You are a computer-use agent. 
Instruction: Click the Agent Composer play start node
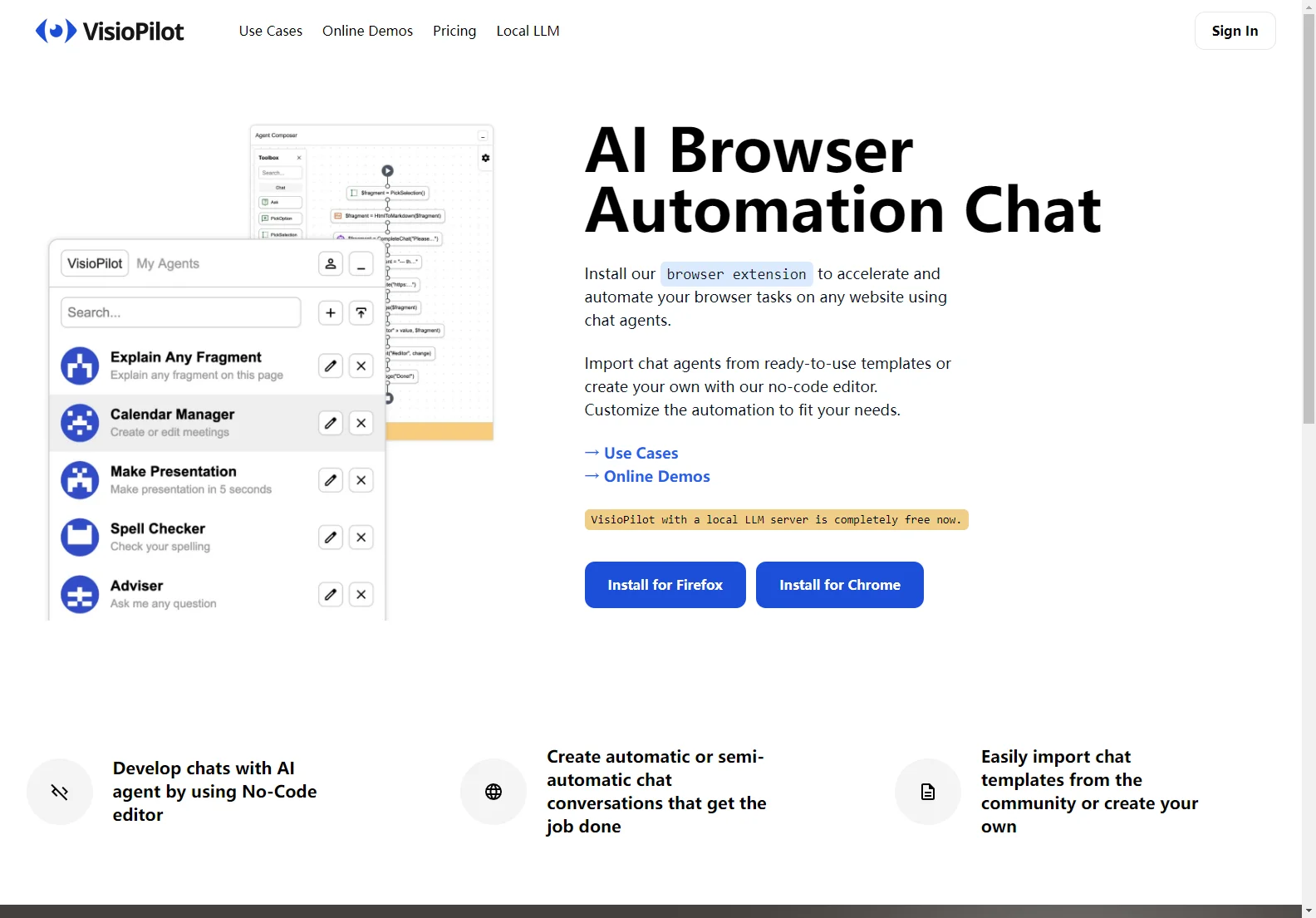tap(387, 171)
